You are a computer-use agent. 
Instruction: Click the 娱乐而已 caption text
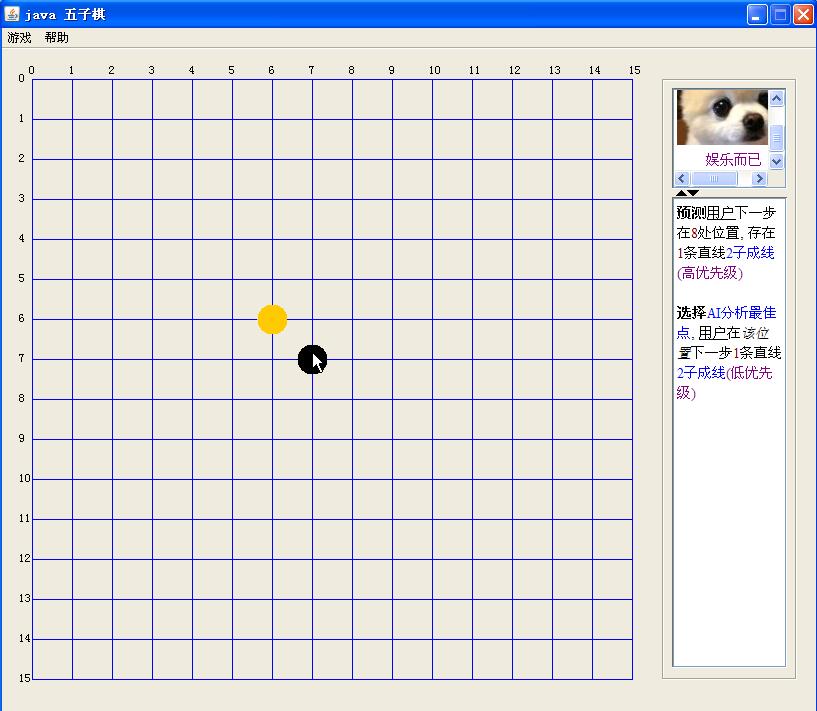(x=733, y=159)
